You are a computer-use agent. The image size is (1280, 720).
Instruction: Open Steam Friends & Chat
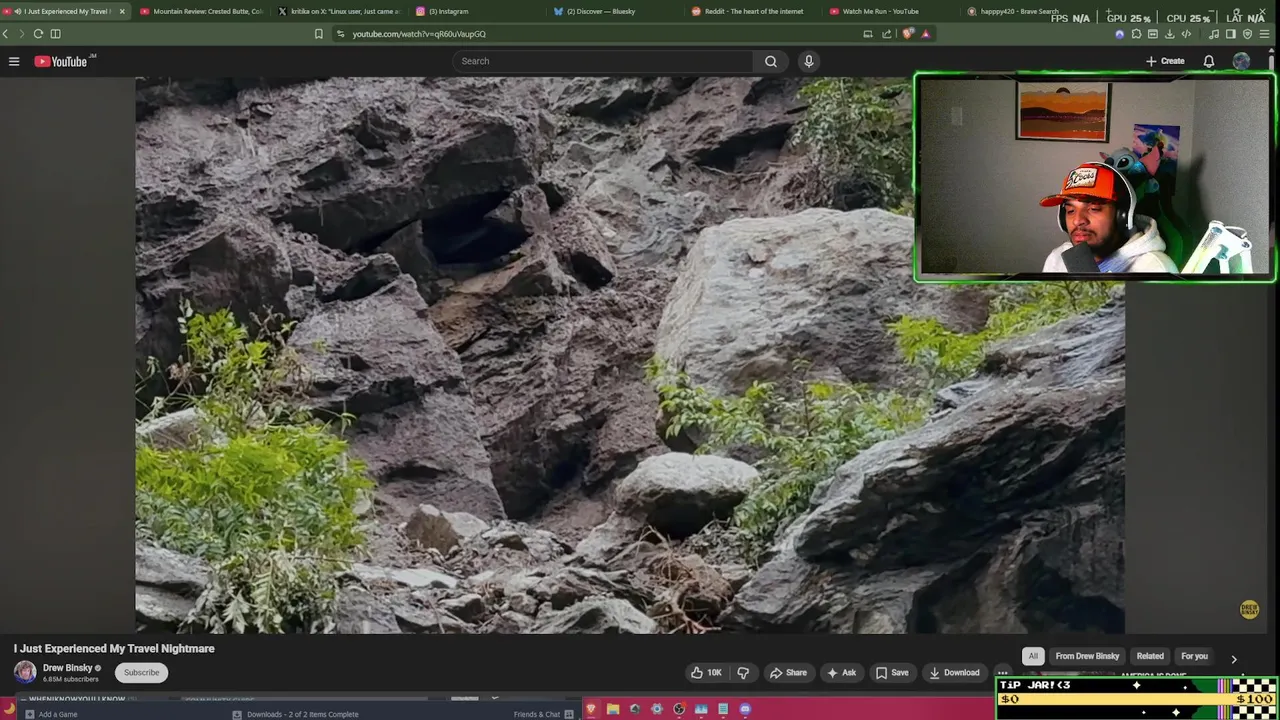click(543, 714)
